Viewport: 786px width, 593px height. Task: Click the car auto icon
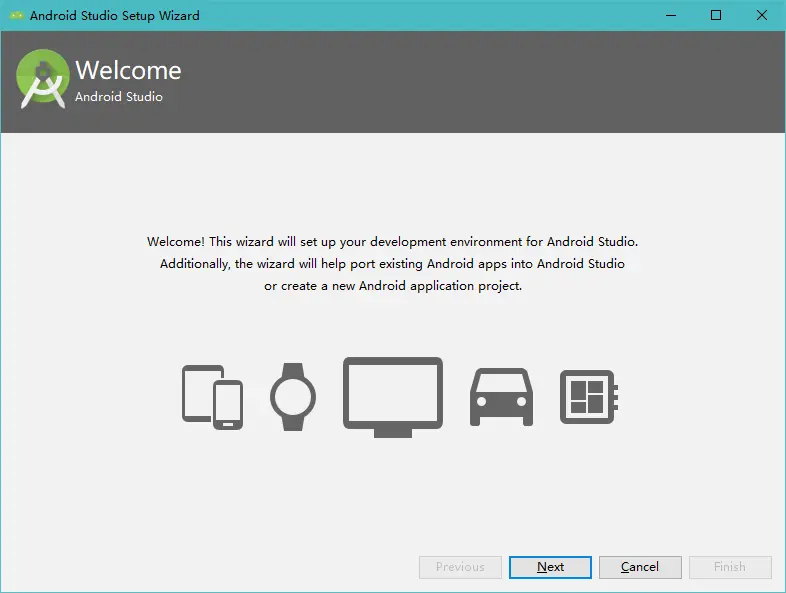pos(501,397)
